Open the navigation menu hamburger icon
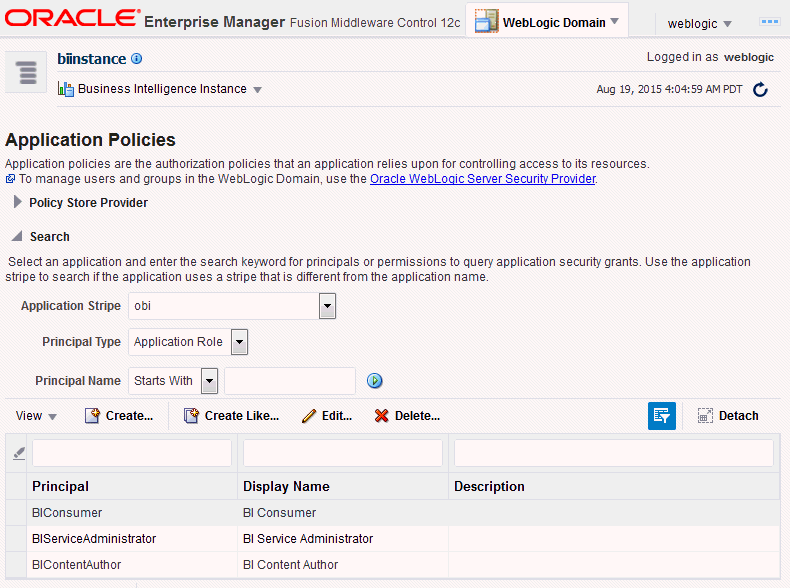Image resolution: width=790 pixels, height=588 pixels. pos(26,72)
